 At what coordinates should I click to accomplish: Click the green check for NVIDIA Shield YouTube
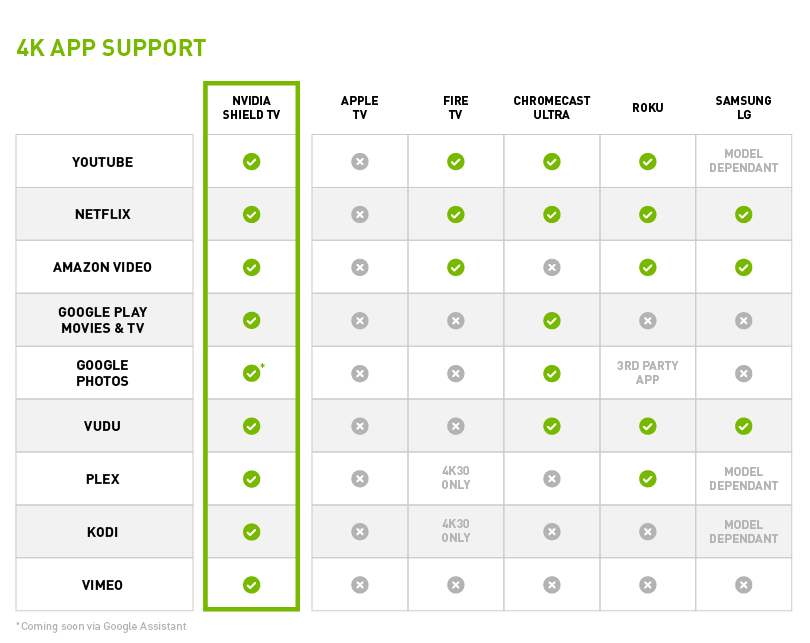click(x=251, y=161)
